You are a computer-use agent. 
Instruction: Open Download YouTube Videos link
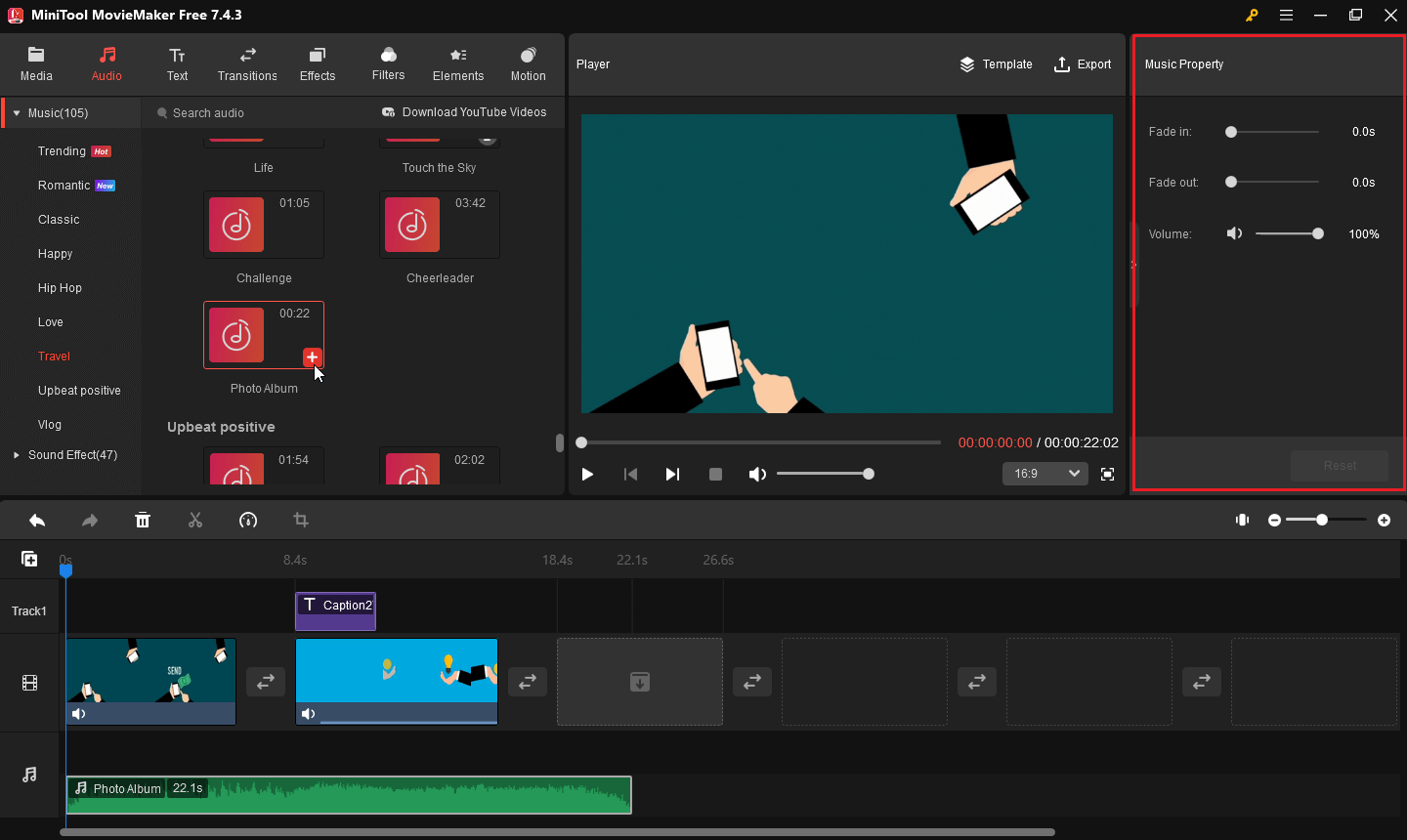(464, 112)
